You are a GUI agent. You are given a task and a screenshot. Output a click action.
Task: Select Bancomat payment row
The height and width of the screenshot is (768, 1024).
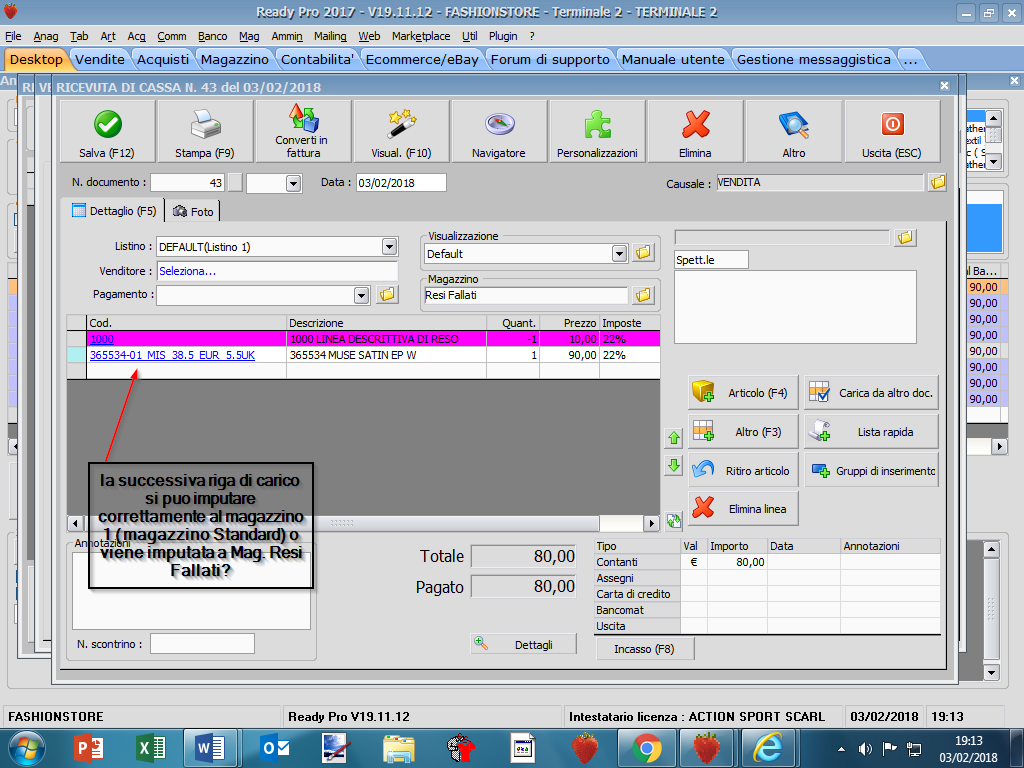(767, 610)
